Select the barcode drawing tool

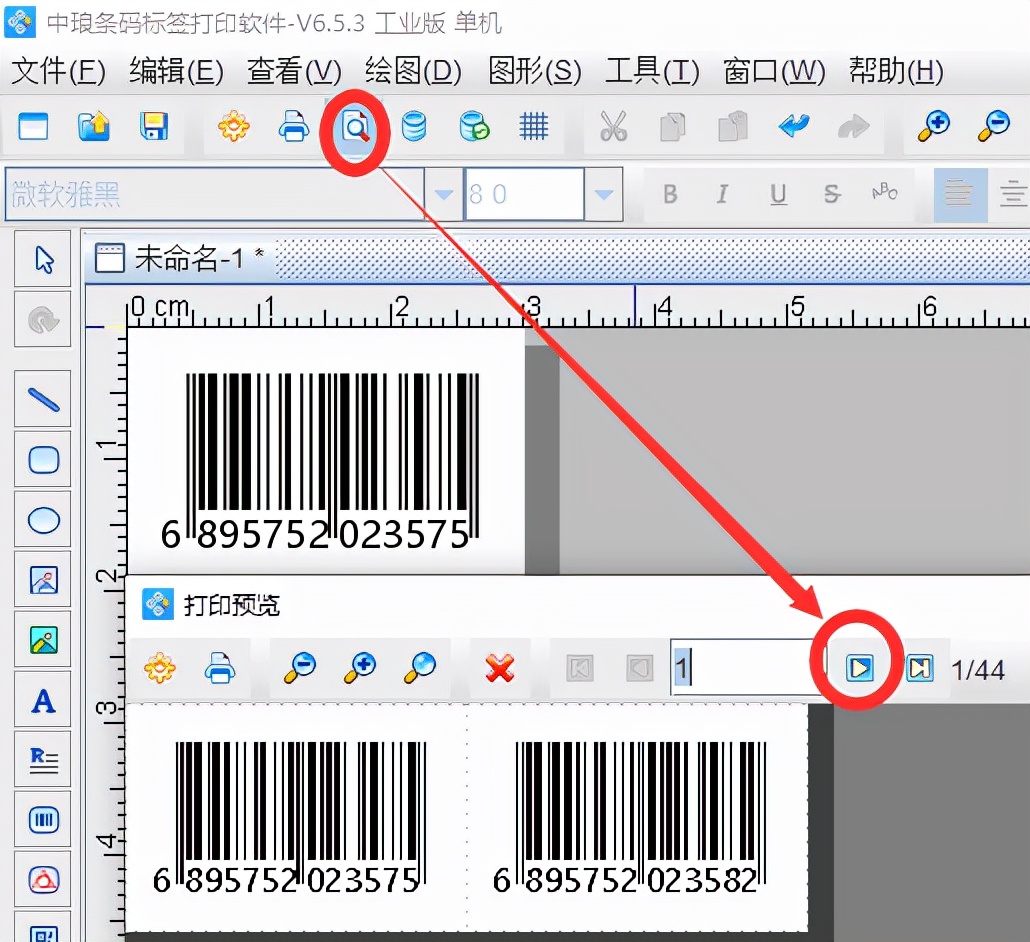click(x=43, y=820)
